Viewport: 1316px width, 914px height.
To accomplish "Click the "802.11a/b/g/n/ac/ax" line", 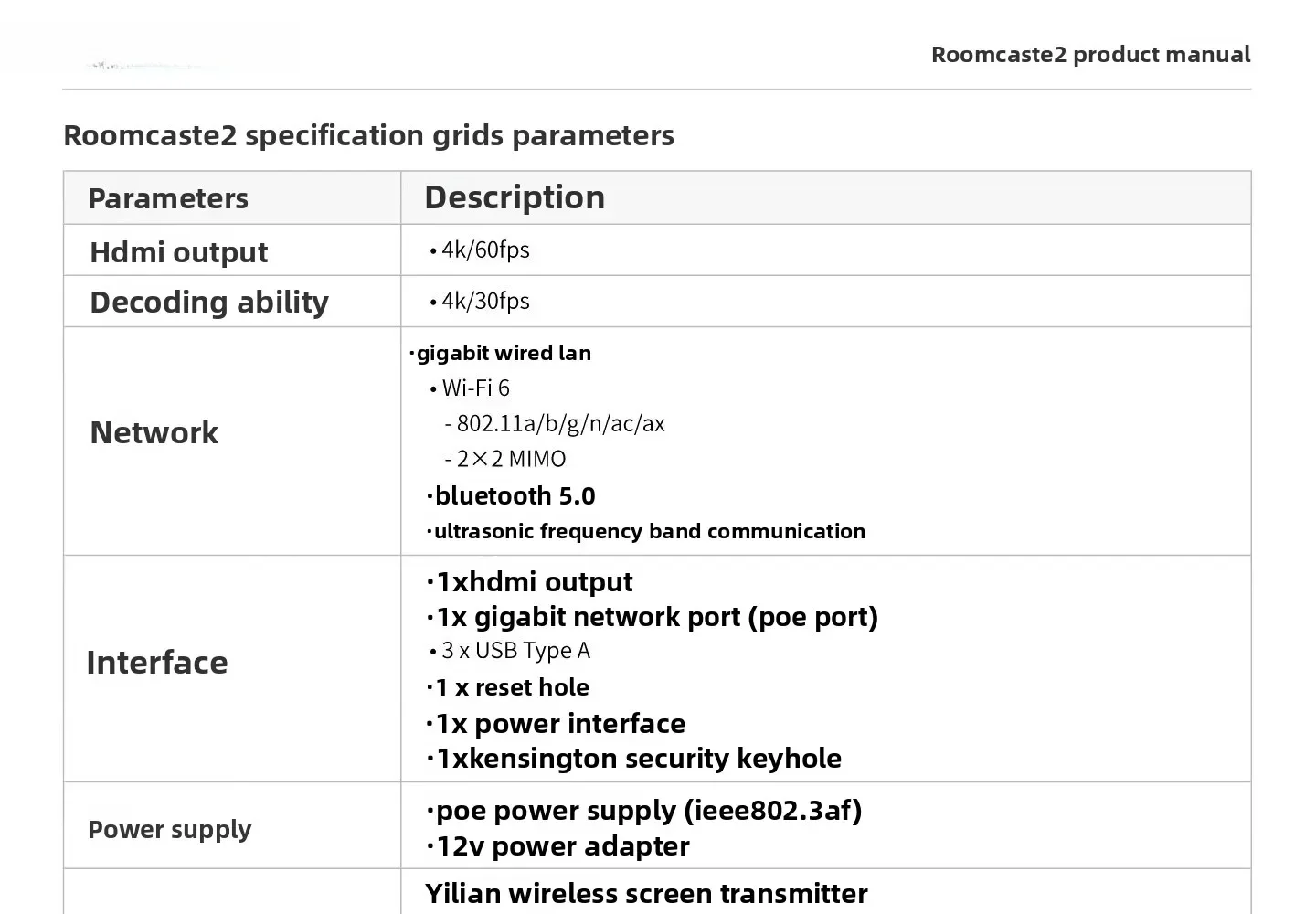I will 560,423.
